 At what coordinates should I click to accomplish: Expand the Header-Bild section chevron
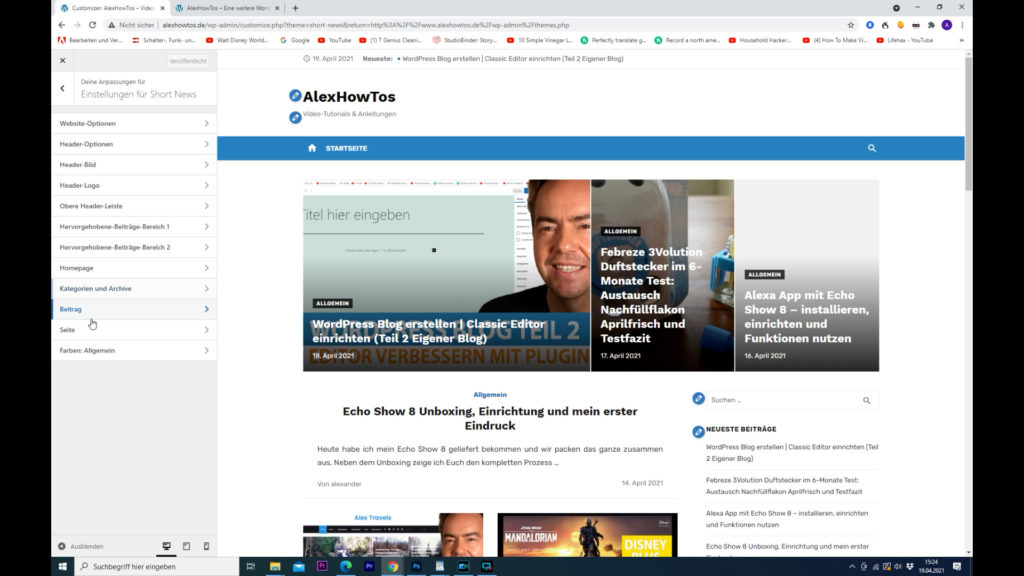coord(206,165)
